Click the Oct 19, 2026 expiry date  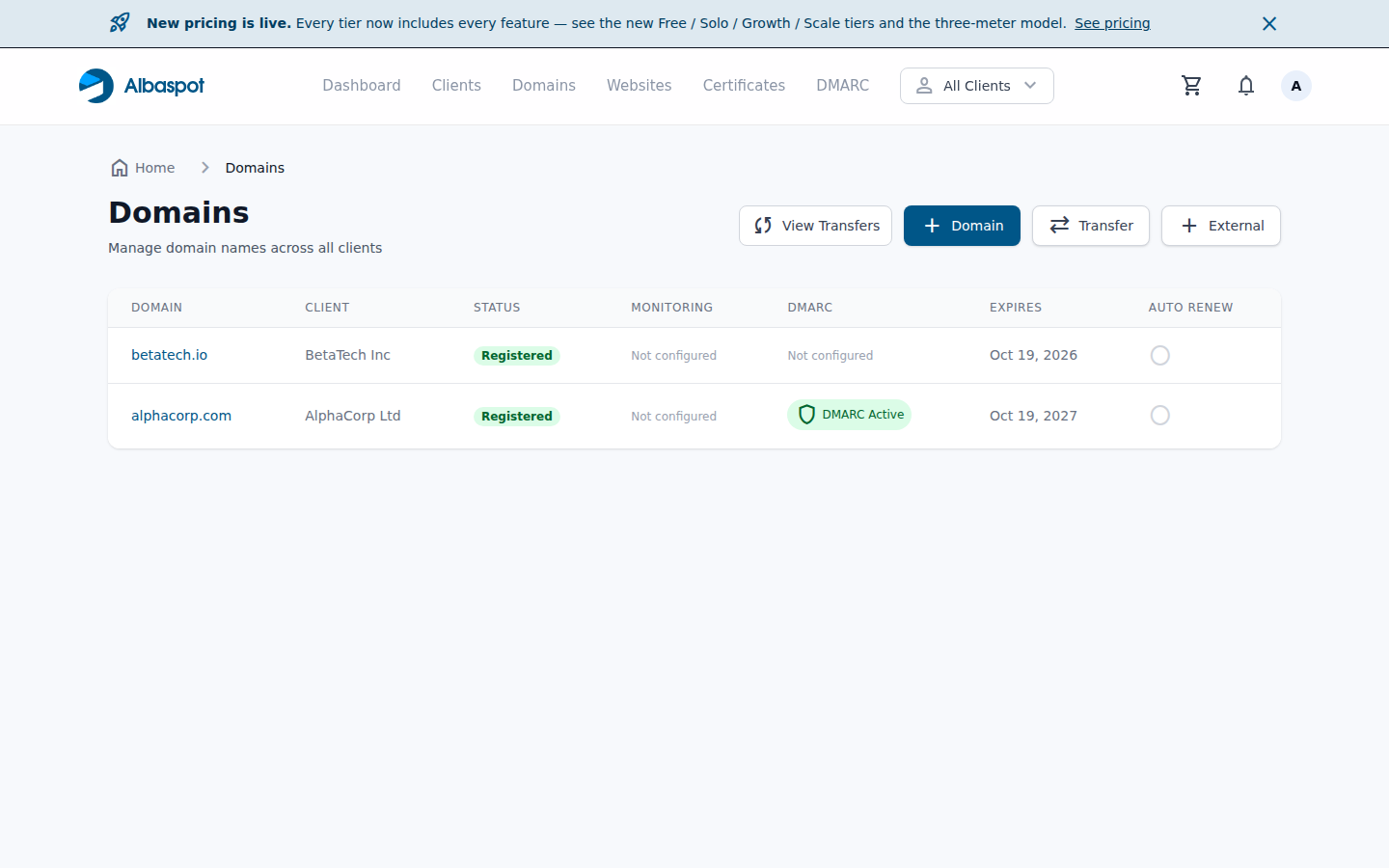click(x=1033, y=355)
